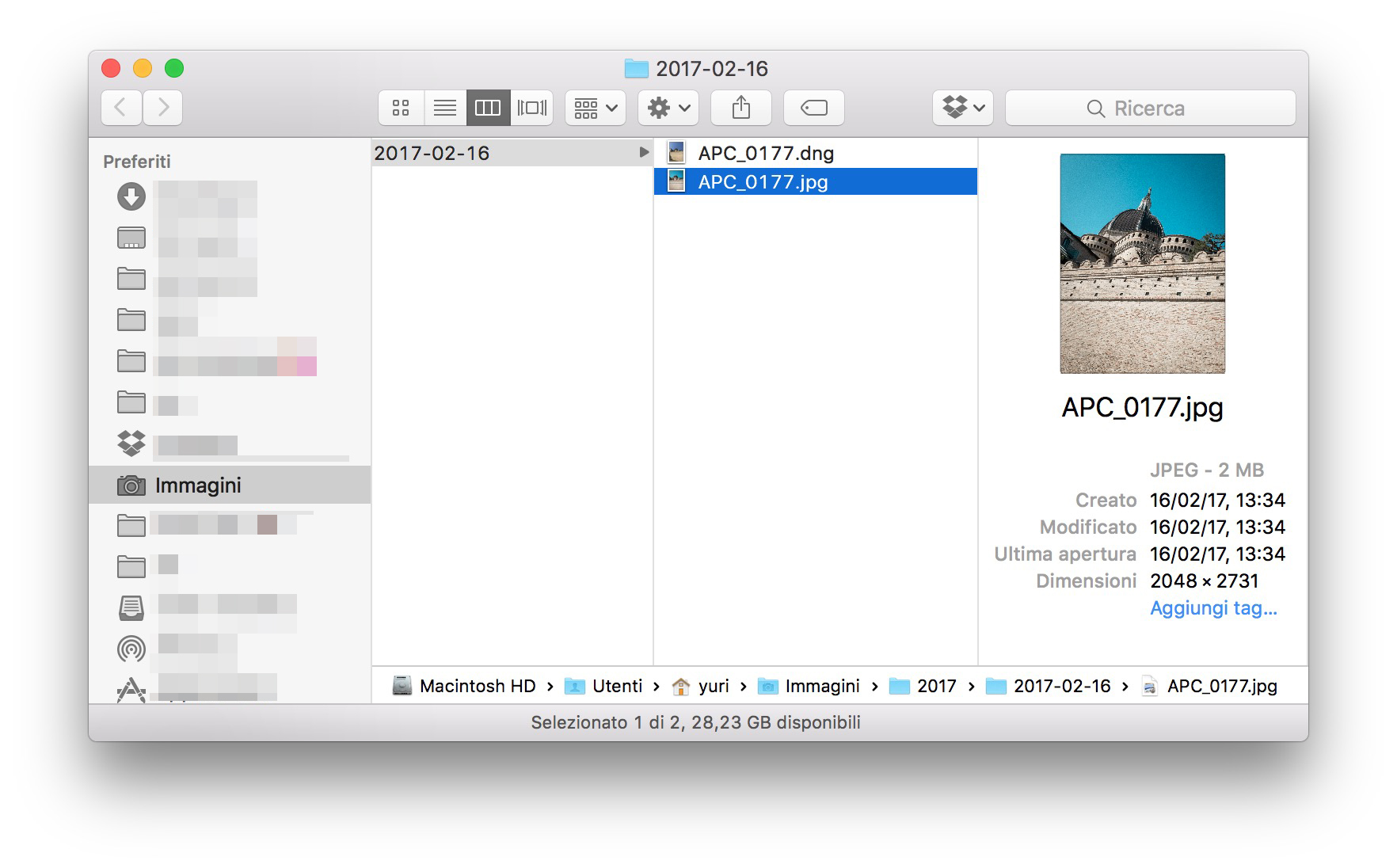Viewport: 1397px width, 868px height.
Task: Open the Downloads arrow icon in sidebar
Action: (x=131, y=196)
